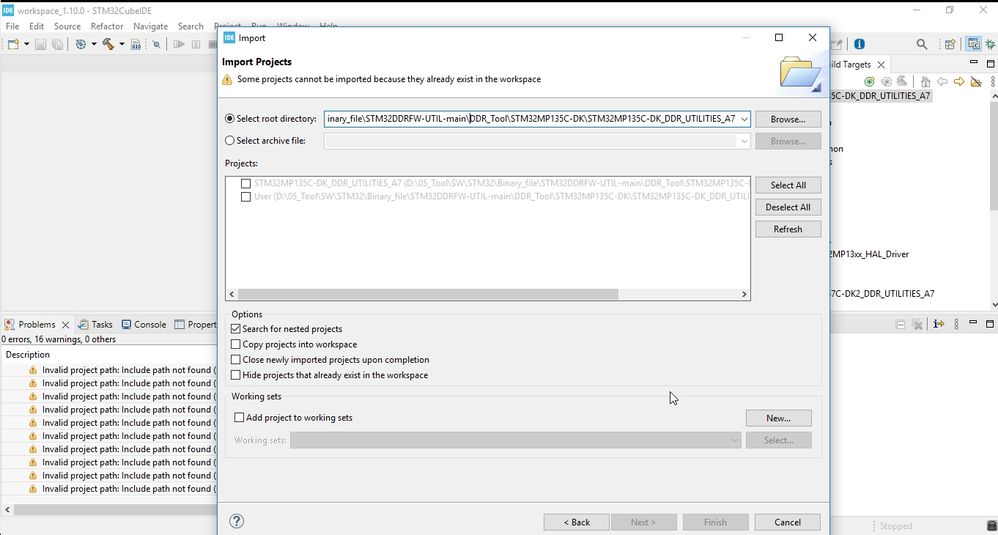Click the Show Active Build Info icon
Viewport: 998px width, 535px height.
(x=939, y=324)
